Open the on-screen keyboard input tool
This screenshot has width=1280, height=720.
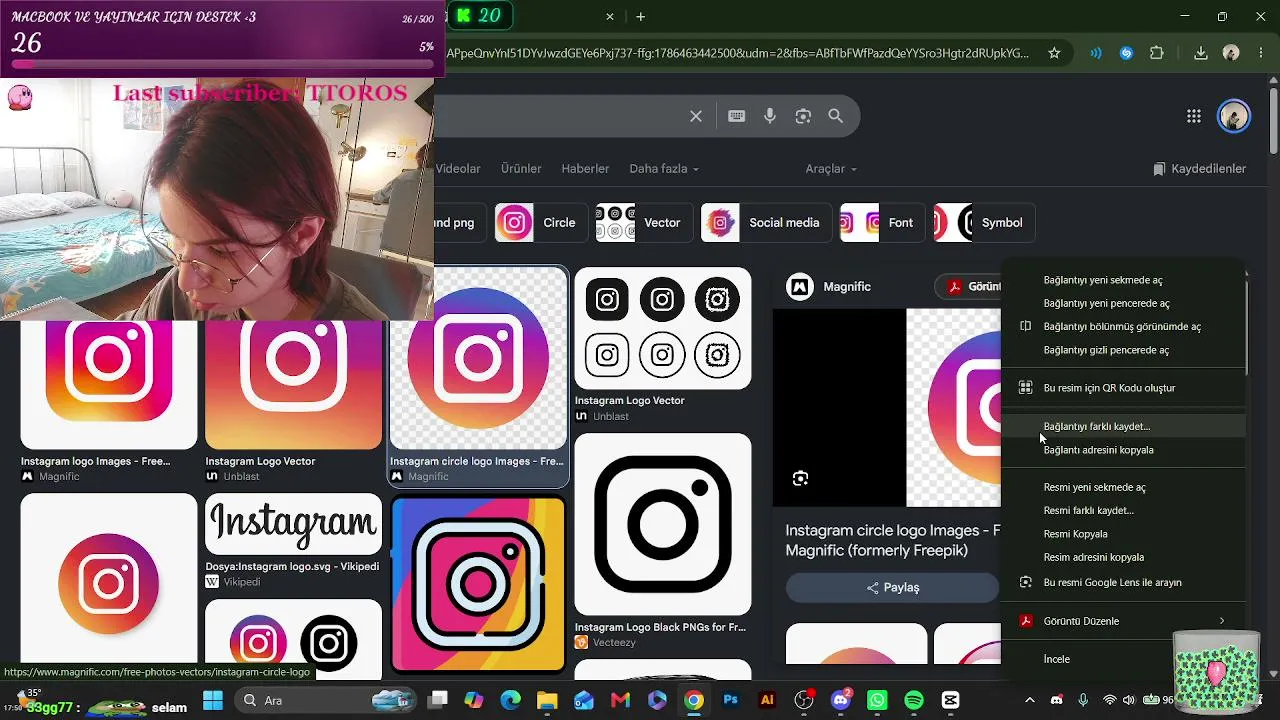point(737,116)
